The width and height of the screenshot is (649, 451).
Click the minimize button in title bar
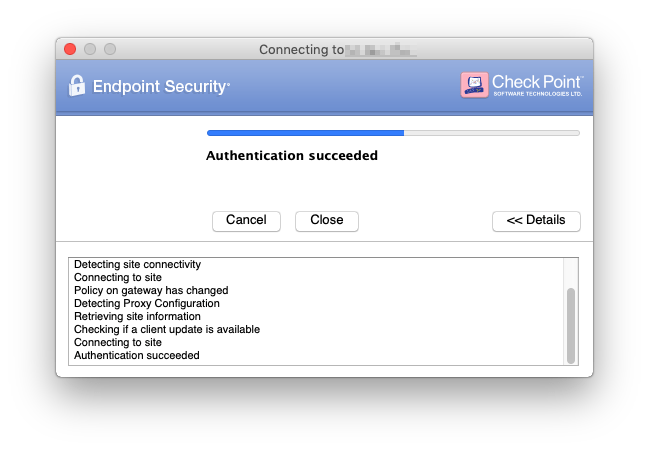click(90, 49)
